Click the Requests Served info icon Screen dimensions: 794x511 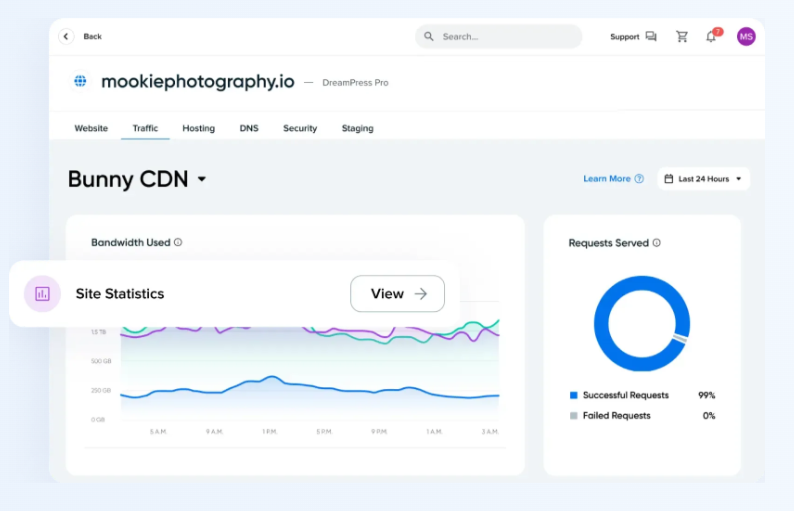(x=657, y=243)
